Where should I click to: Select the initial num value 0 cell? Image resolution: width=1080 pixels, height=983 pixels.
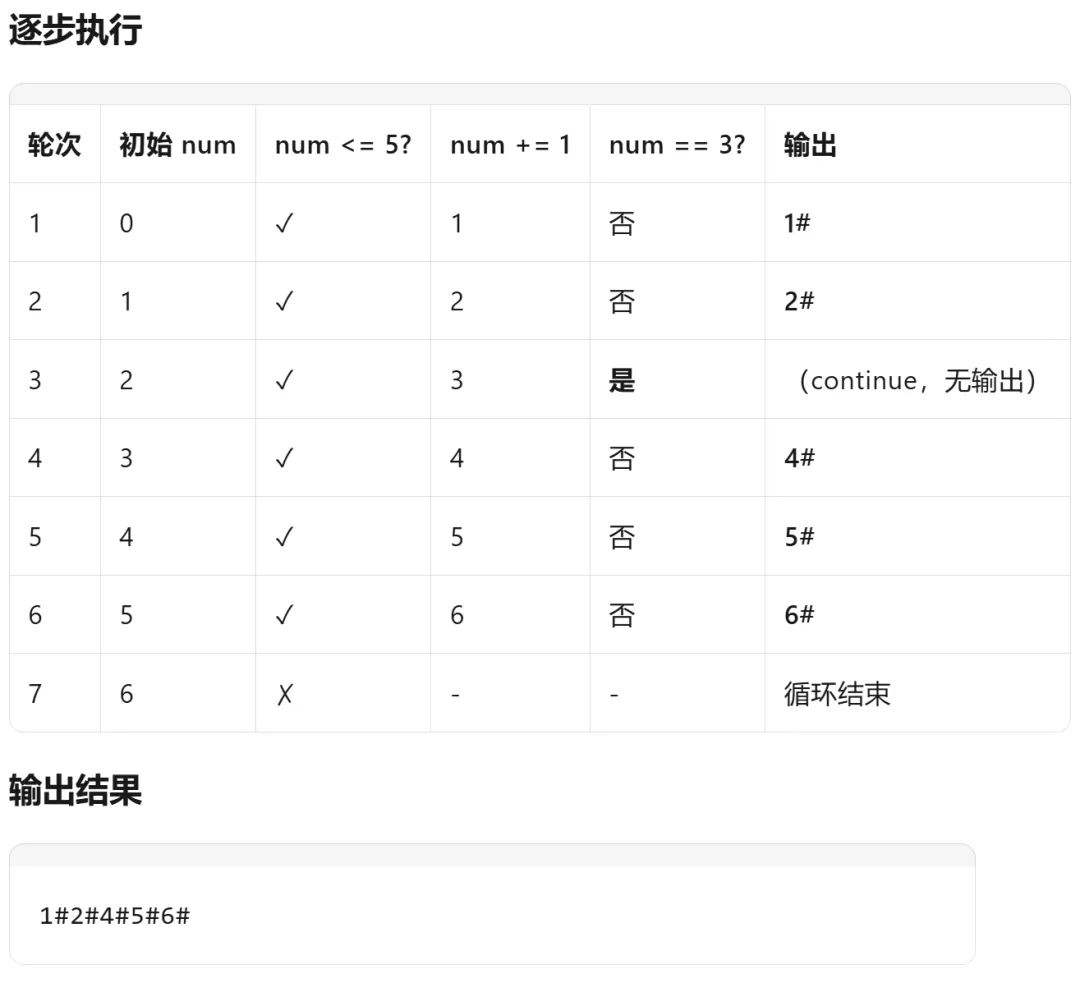click(x=126, y=222)
